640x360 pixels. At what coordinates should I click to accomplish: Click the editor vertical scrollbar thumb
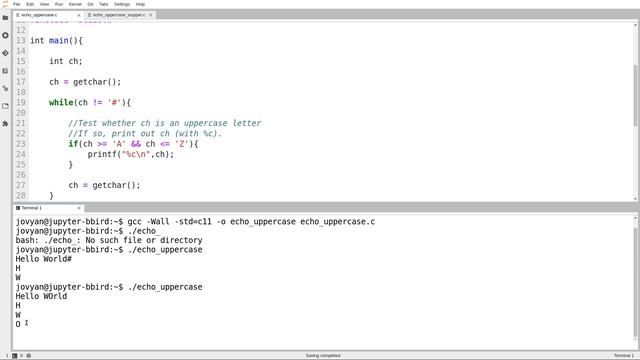[636, 96]
